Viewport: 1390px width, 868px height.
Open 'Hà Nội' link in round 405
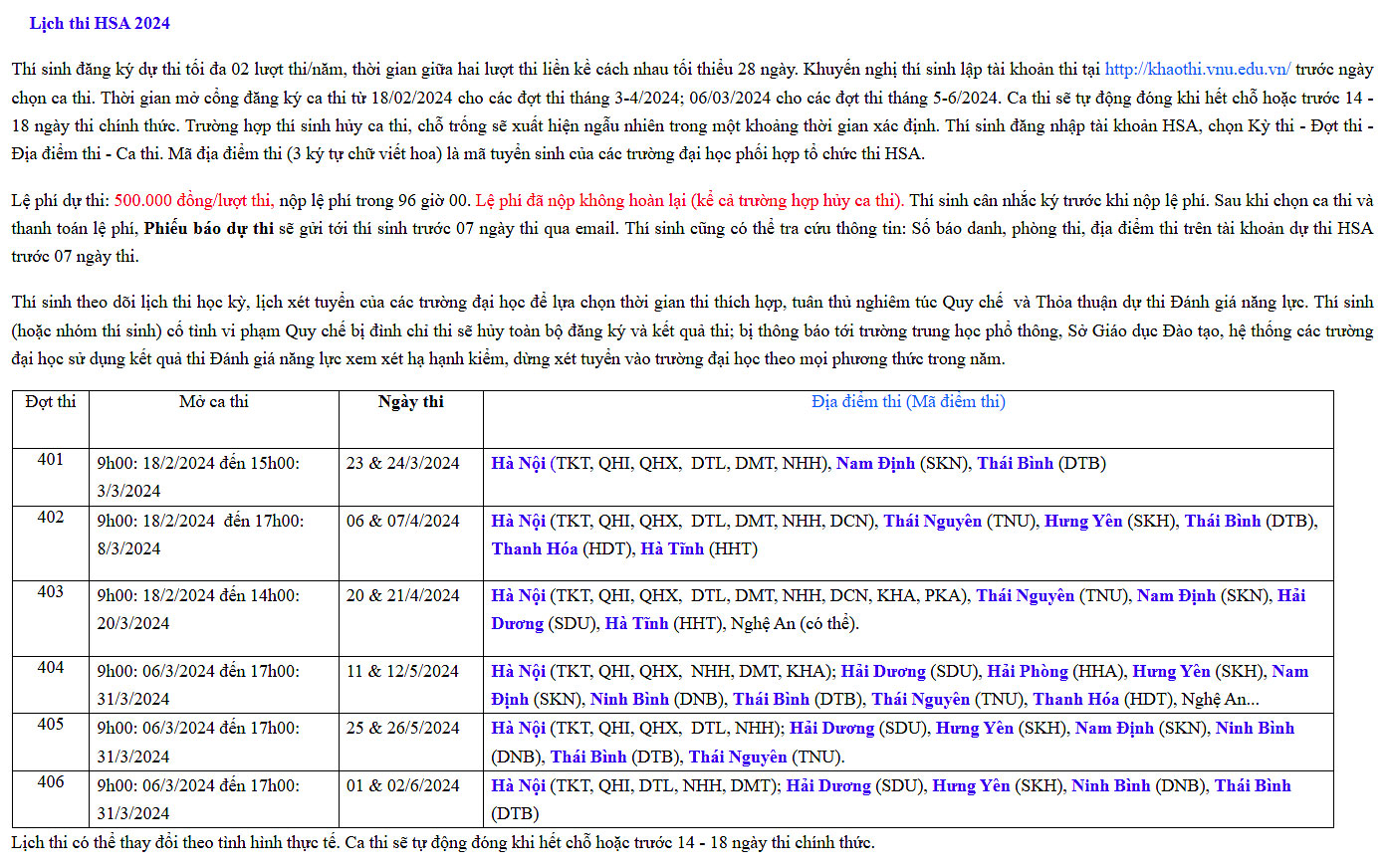point(519,729)
